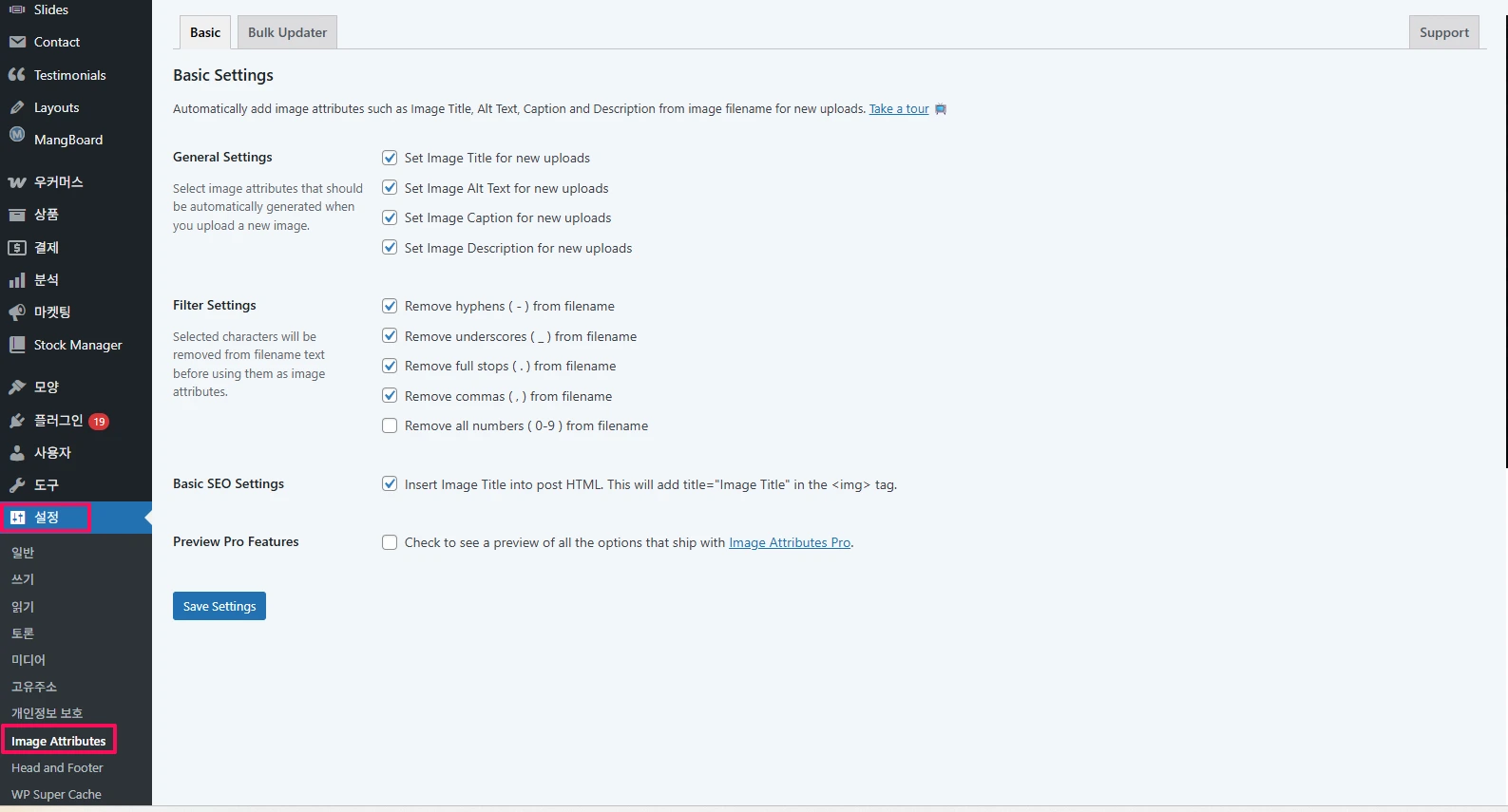Toggle Insert Image Title into post HTML
The width and height of the screenshot is (1508, 812).
pos(390,484)
